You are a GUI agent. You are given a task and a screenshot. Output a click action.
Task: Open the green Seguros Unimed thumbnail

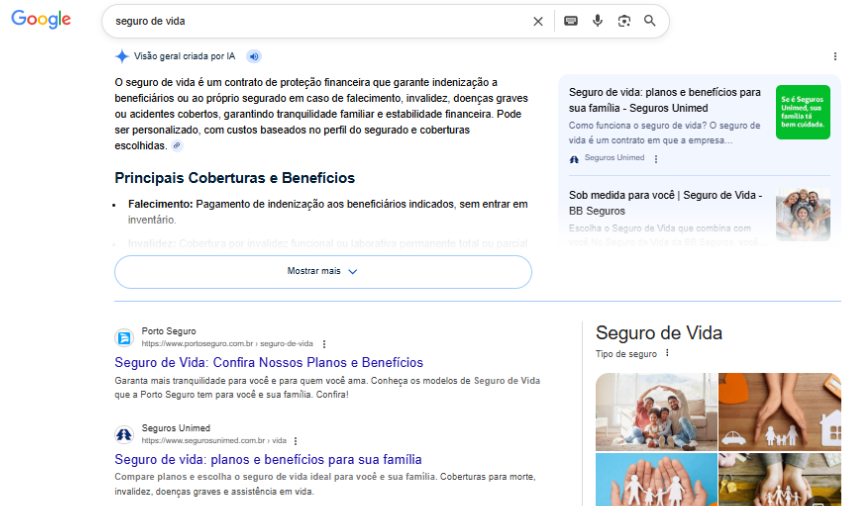(x=802, y=112)
